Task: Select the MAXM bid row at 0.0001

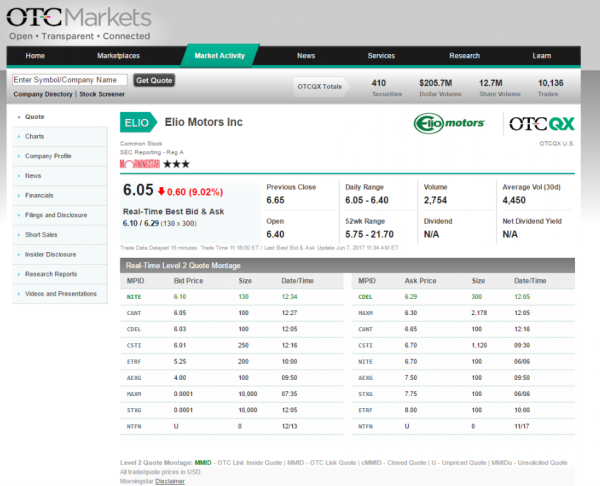Action: 232,394
